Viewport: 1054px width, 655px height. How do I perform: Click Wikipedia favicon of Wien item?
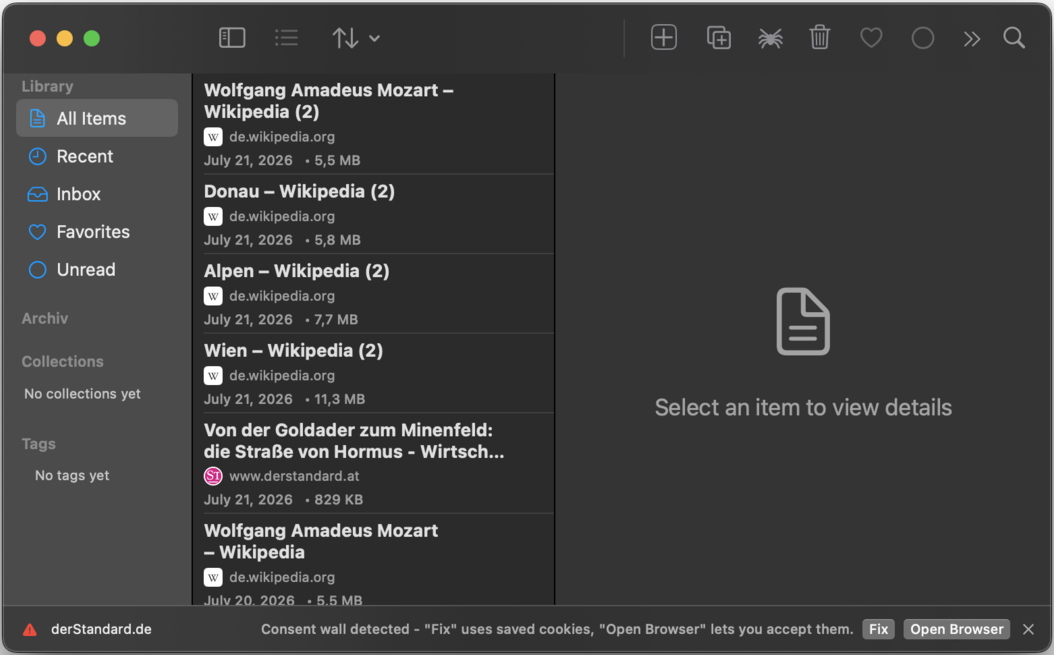(213, 375)
